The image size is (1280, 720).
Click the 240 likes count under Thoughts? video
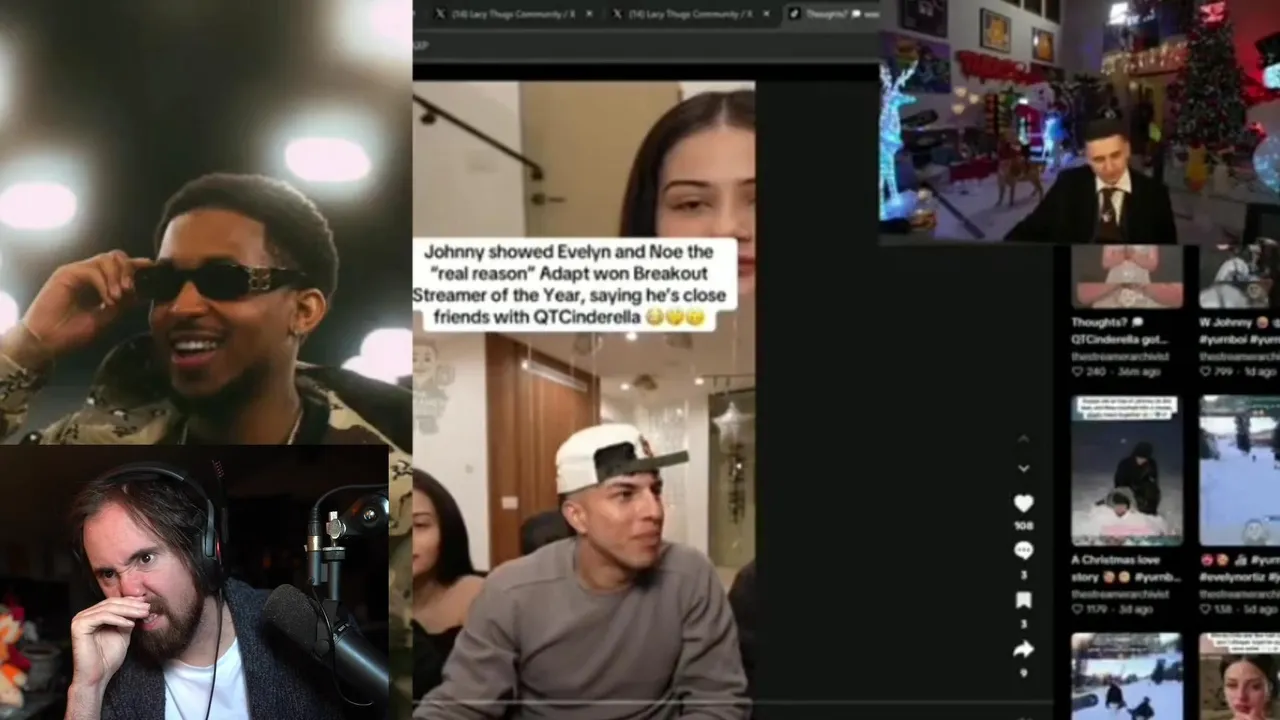[1096, 371]
